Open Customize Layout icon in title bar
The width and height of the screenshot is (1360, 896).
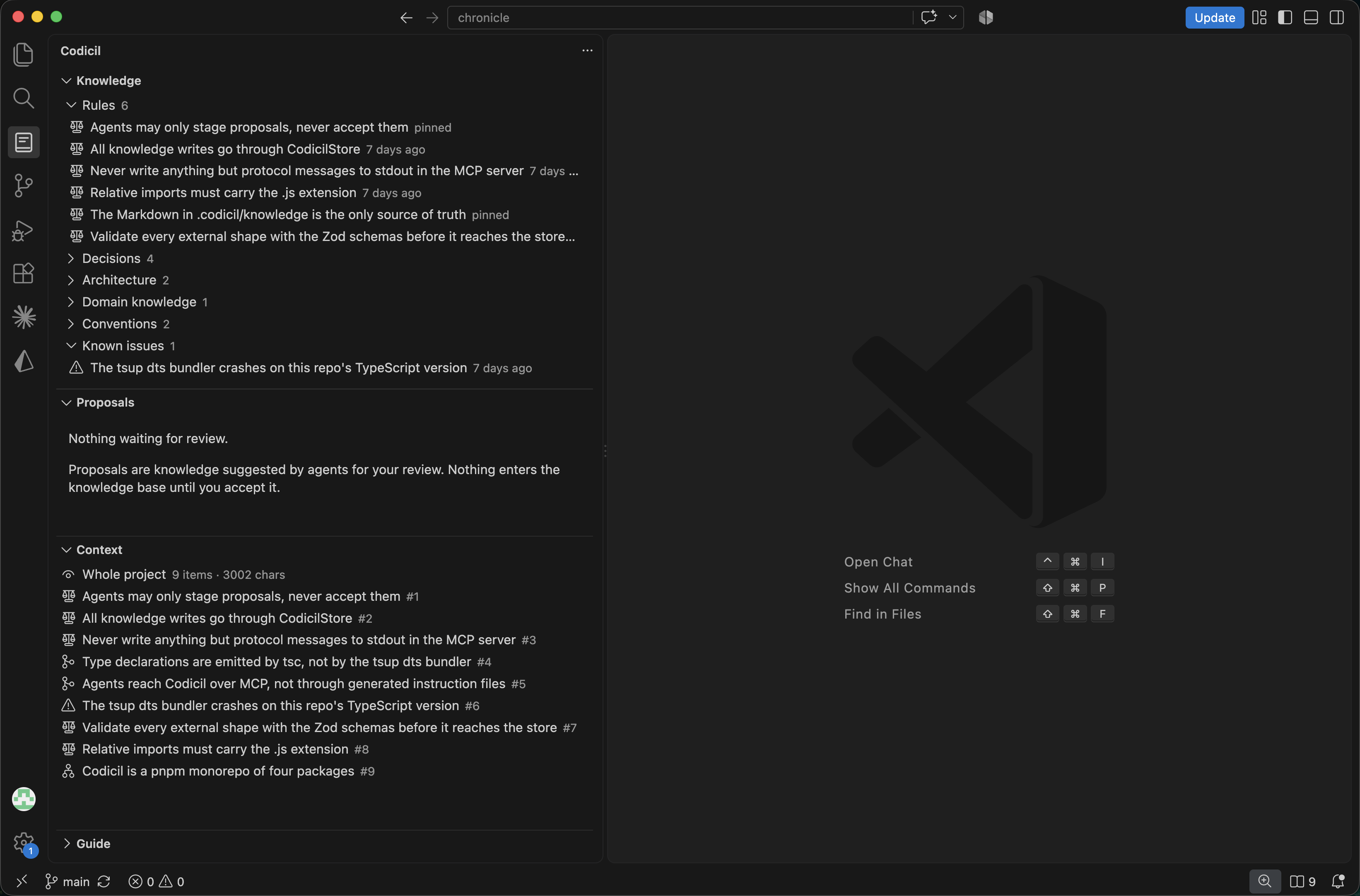click(x=1259, y=17)
